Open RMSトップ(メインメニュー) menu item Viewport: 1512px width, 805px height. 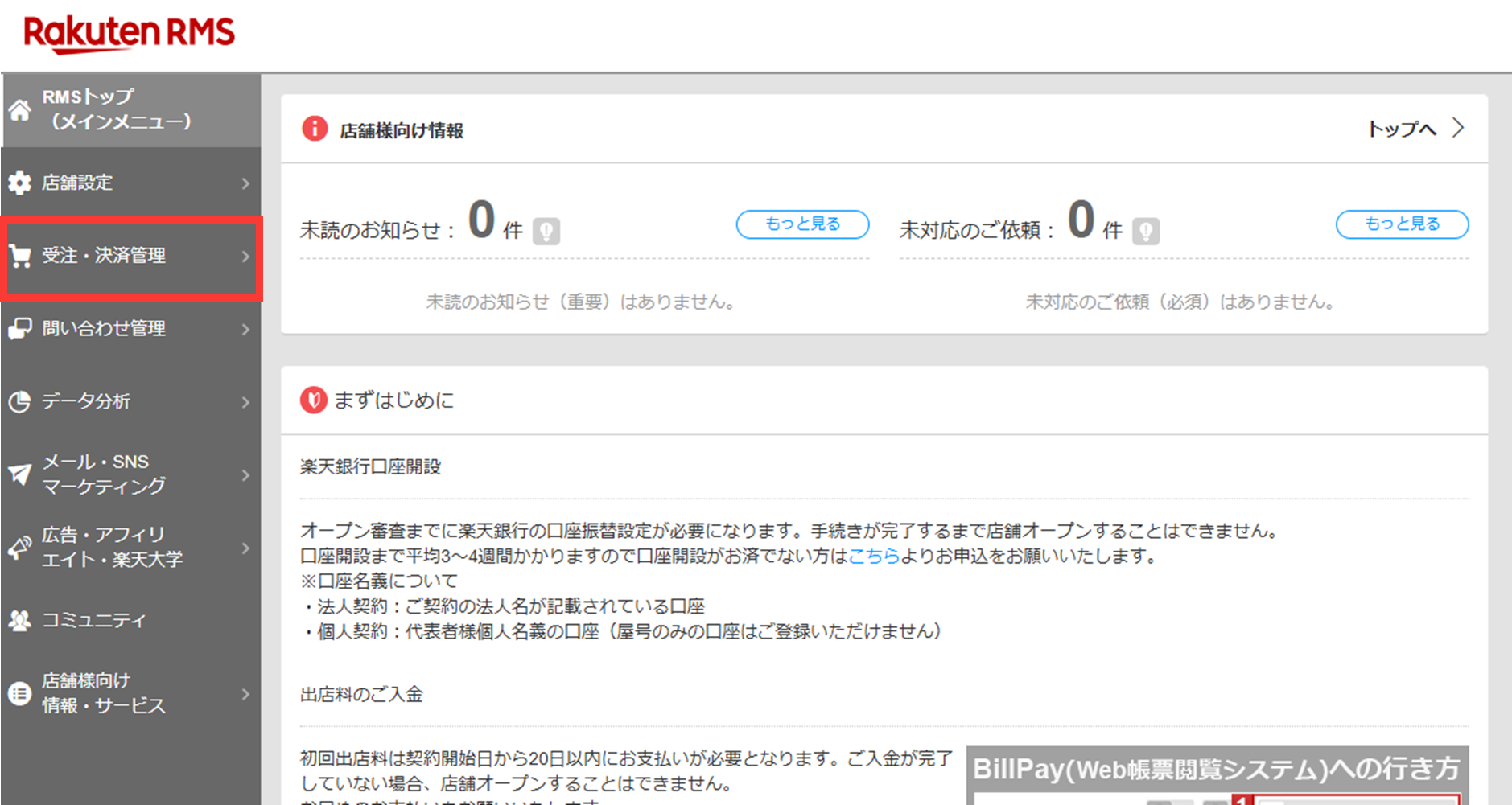(131, 110)
